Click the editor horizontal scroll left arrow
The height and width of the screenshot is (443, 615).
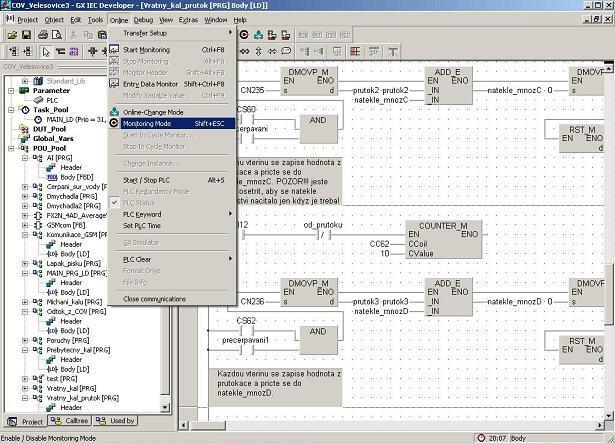click(183, 425)
